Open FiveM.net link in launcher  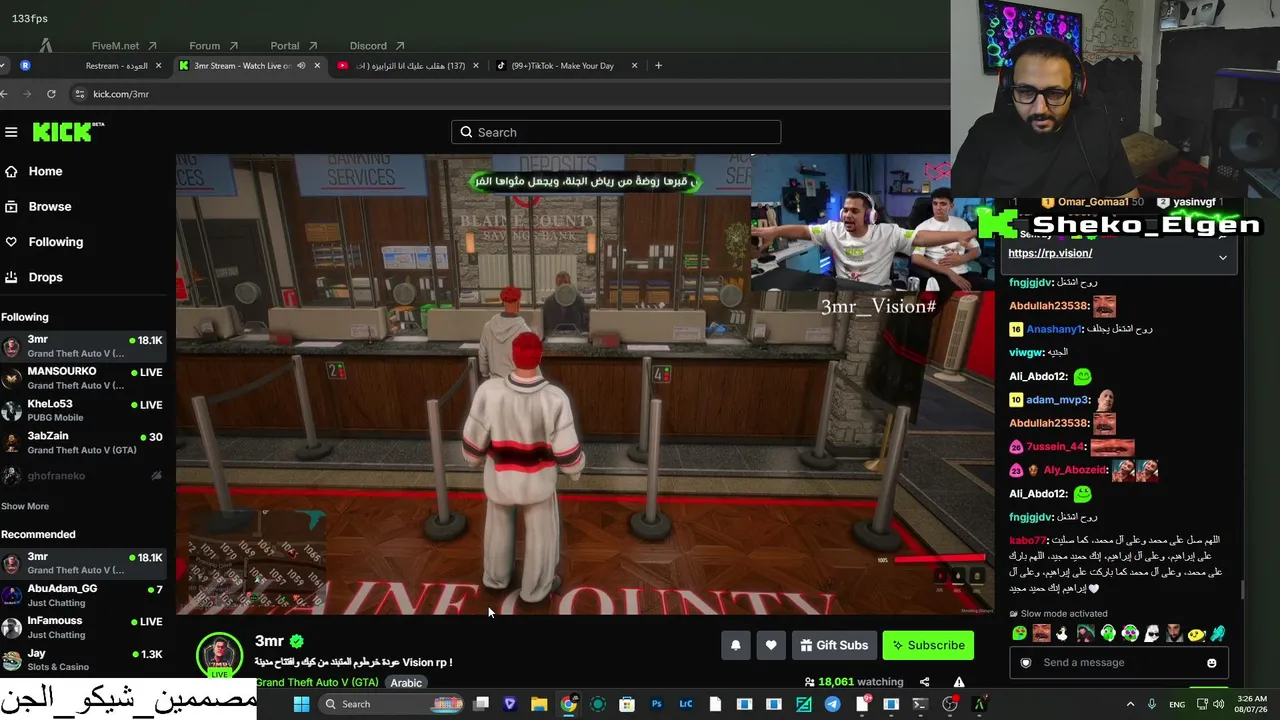pyautogui.click(x=124, y=46)
